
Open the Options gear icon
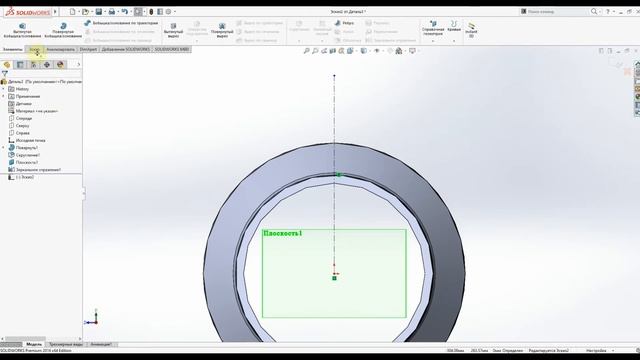pyautogui.click(x=169, y=12)
